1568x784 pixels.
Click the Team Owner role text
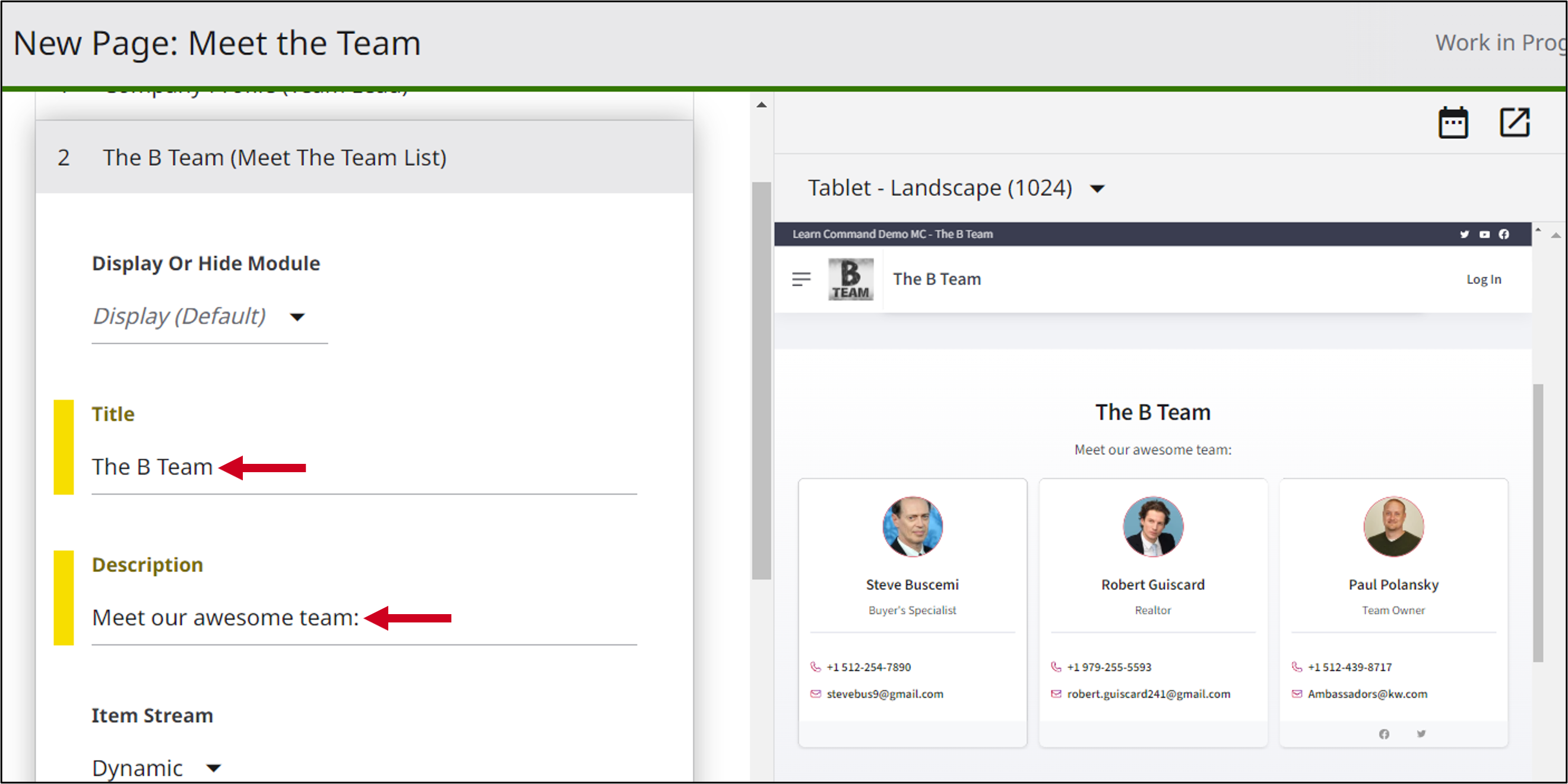[1393, 611]
